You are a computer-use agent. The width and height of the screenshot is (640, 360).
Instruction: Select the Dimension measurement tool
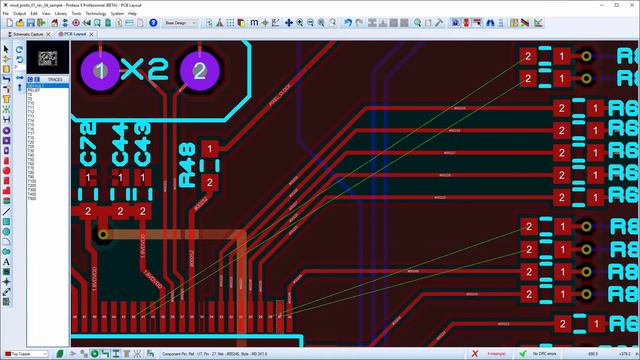pos(6,292)
